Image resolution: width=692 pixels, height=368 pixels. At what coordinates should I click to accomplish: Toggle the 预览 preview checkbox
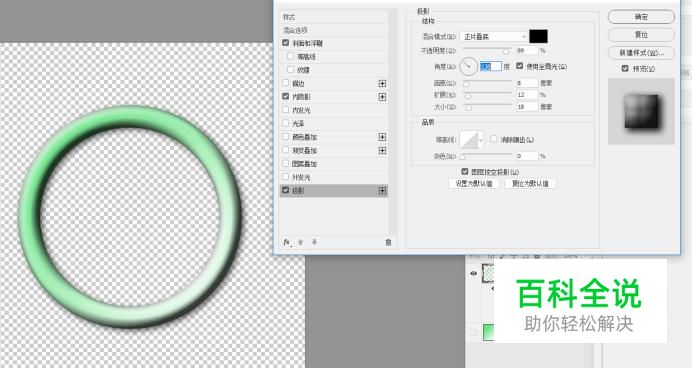(625, 68)
